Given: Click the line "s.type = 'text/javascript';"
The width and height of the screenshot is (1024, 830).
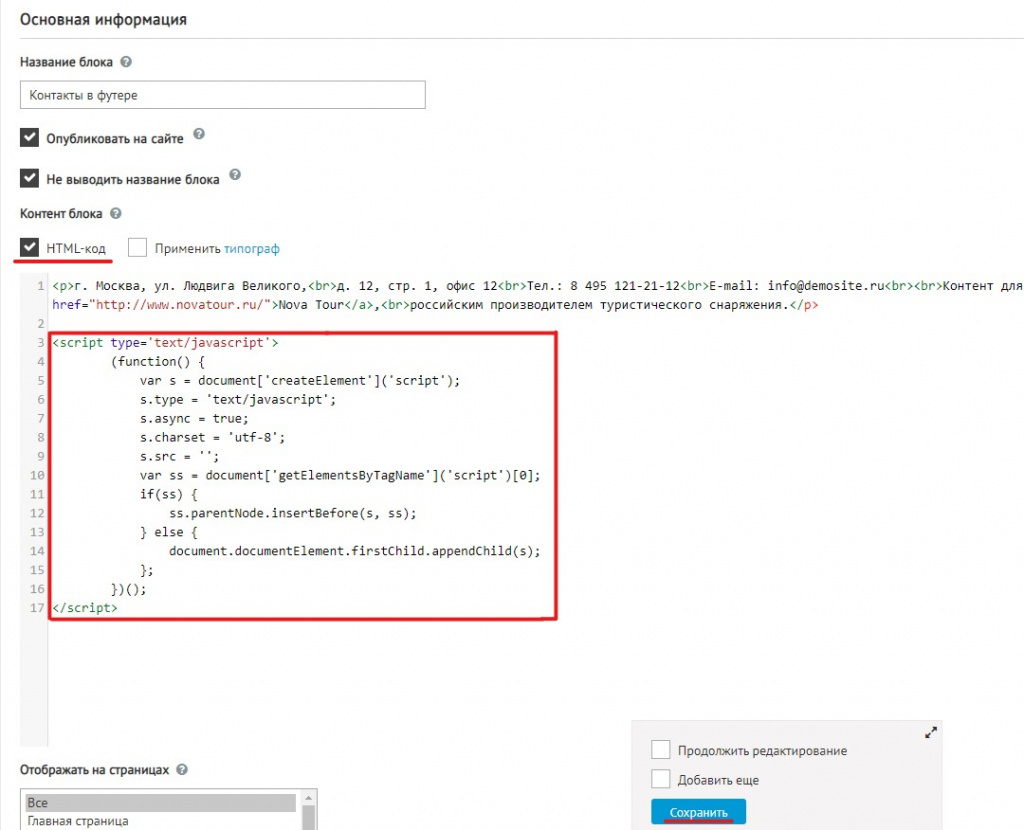Looking at the screenshot, I should point(238,400).
